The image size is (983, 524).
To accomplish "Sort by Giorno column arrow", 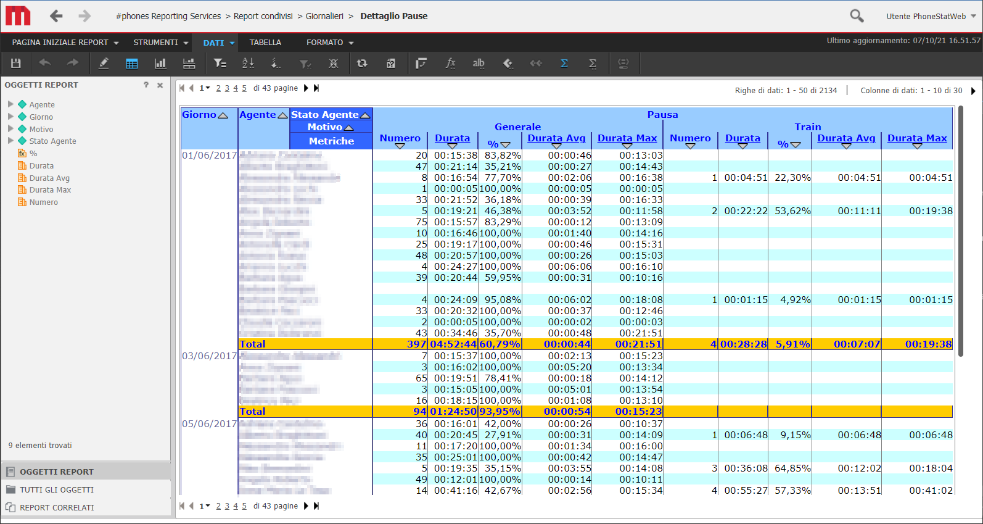I will click(x=223, y=115).
